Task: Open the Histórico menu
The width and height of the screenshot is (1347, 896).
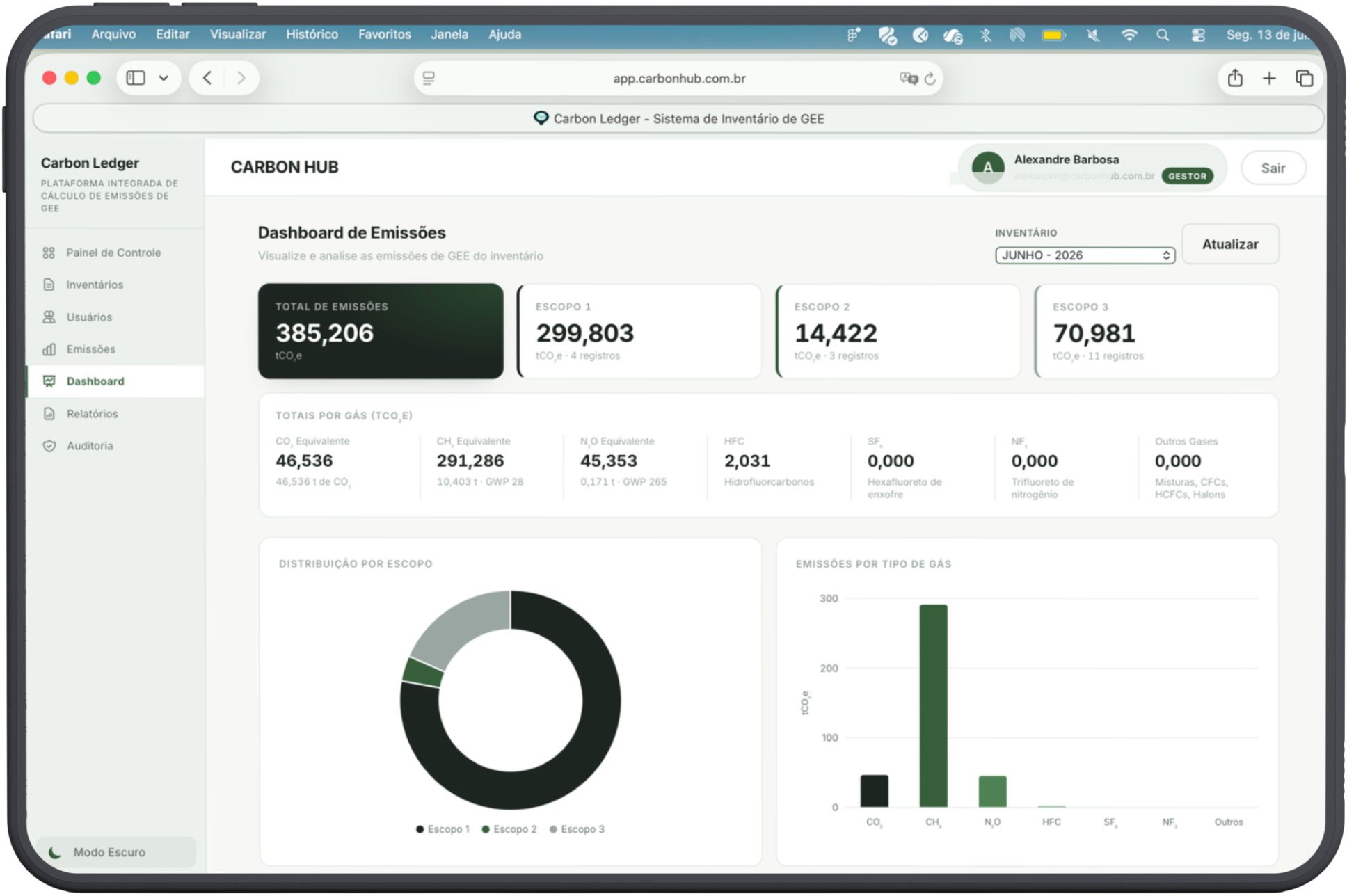Action: (x=312, y=34)
